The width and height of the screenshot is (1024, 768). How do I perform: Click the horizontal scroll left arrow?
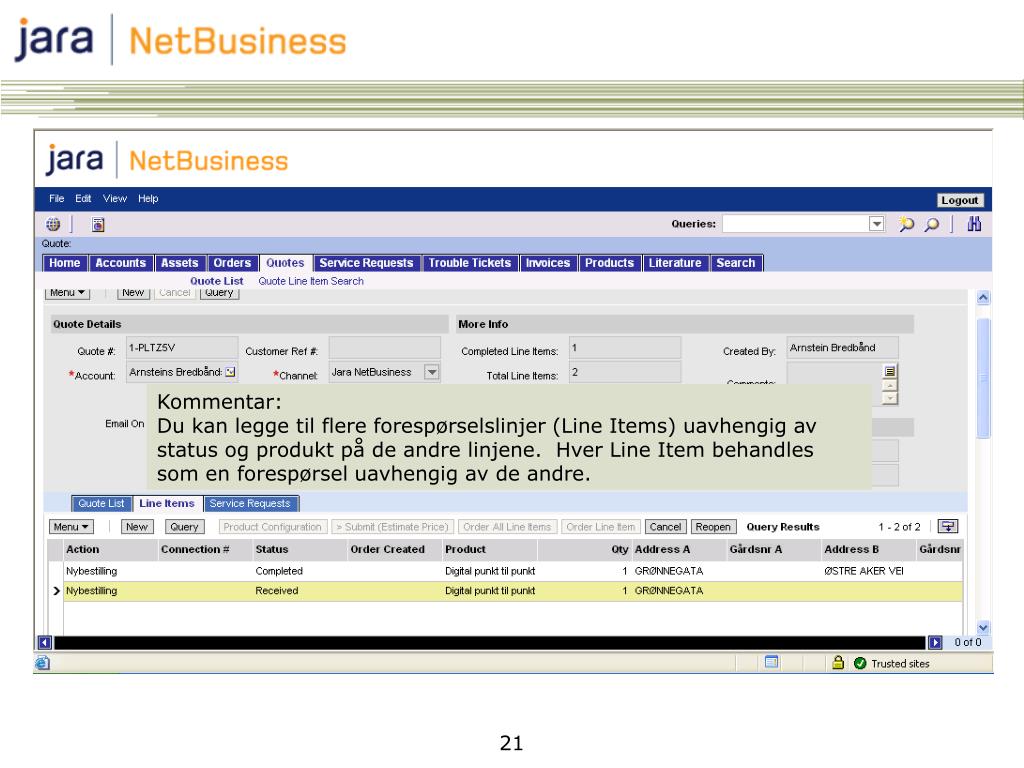[44, 643]
